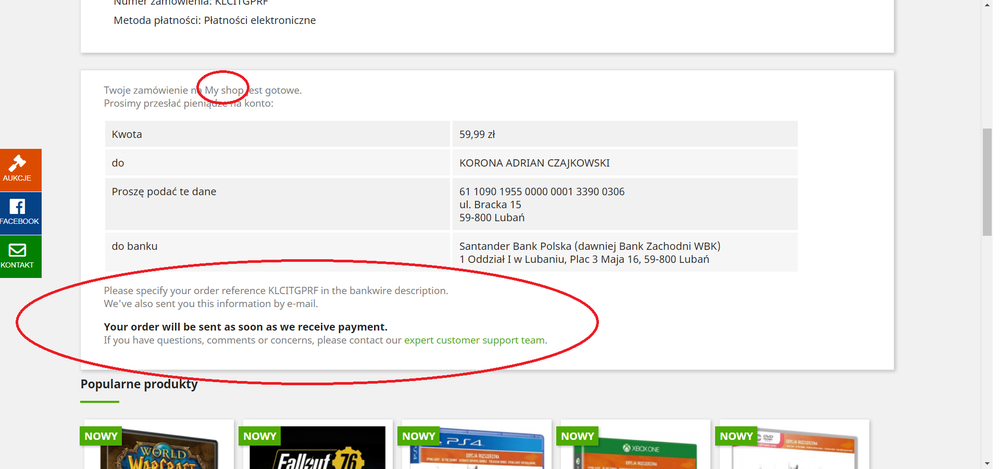1000x469 pixels.
Task: Select account number 61 1090 1955 0000 0001 3390 0306
Action: [x=542, y=191]
